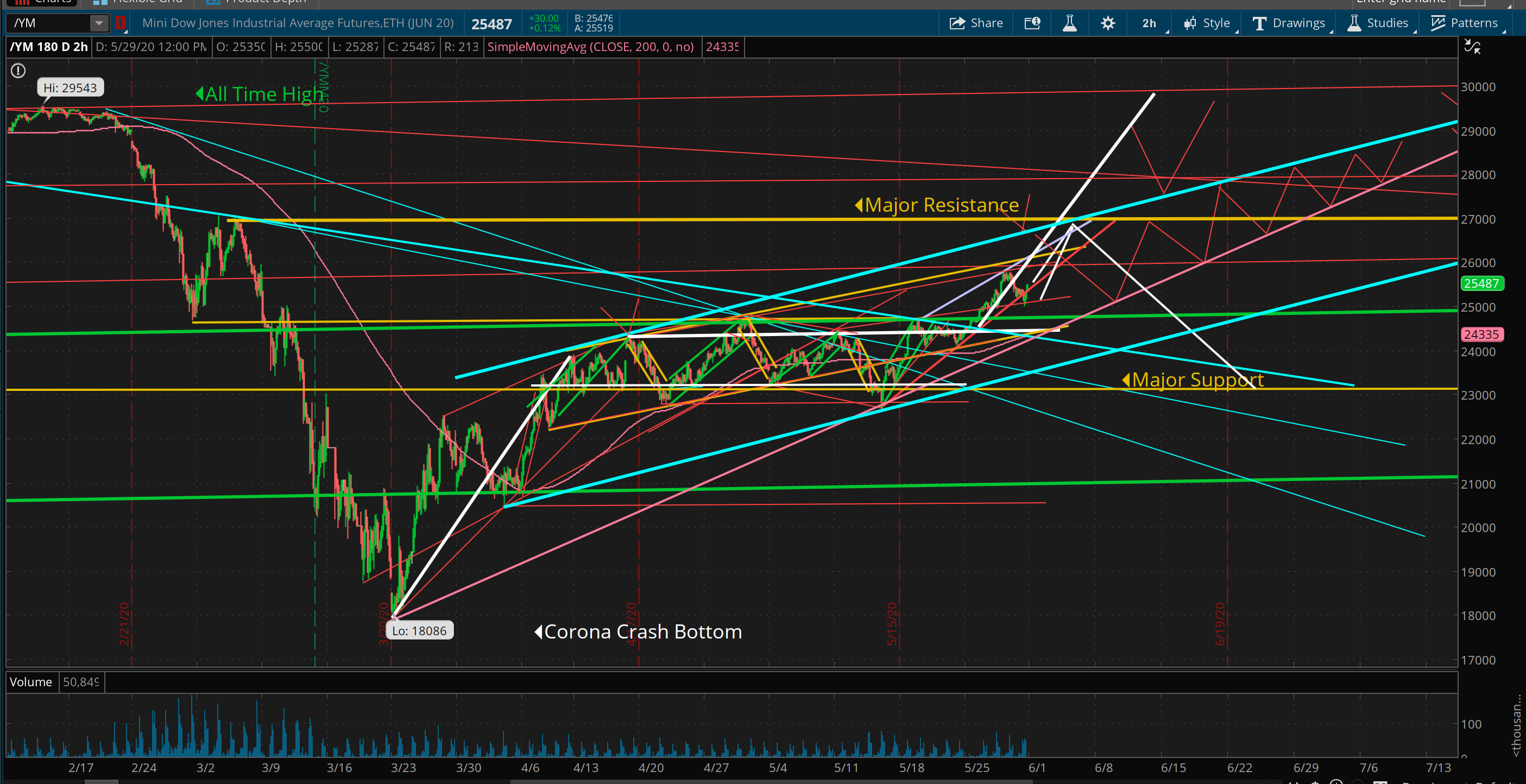
Task: Open chart settings gear icon
Action: click(1107, 23)
